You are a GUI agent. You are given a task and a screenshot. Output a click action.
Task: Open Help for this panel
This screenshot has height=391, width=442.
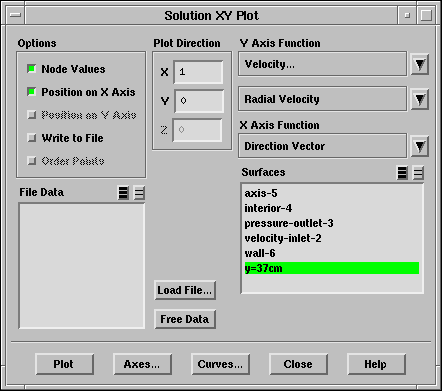(x=376, y=364)
